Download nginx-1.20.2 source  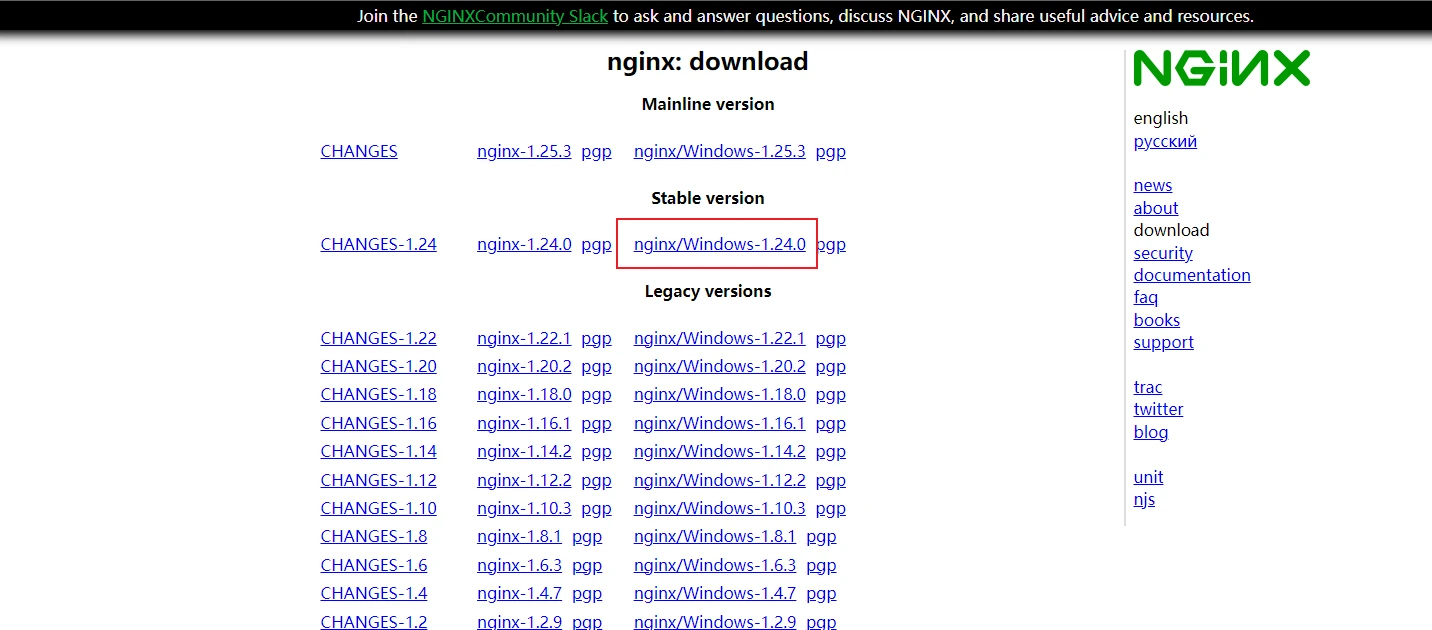[x=524, y=366]
